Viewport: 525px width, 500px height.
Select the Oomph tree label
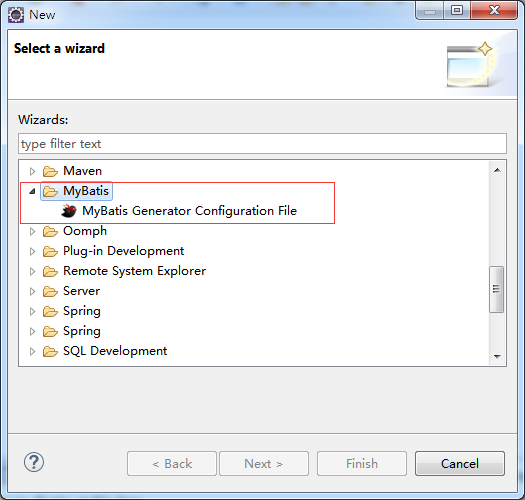(85, 231)
